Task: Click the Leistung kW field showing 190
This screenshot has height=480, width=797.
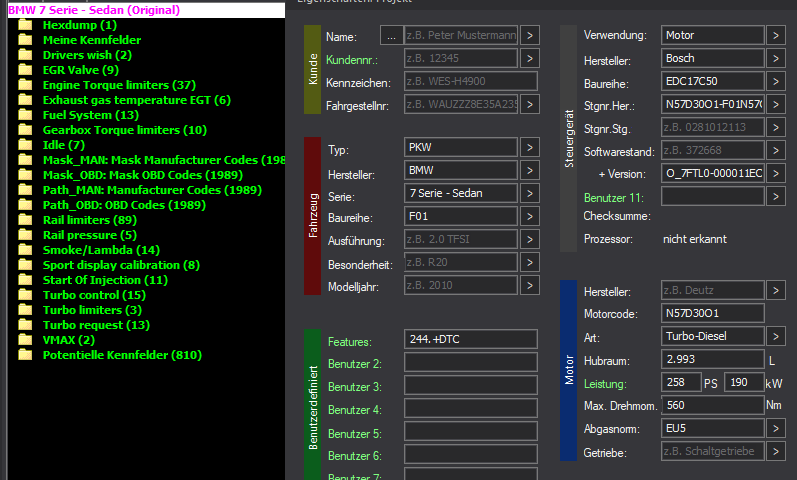Action: point(744,382)
